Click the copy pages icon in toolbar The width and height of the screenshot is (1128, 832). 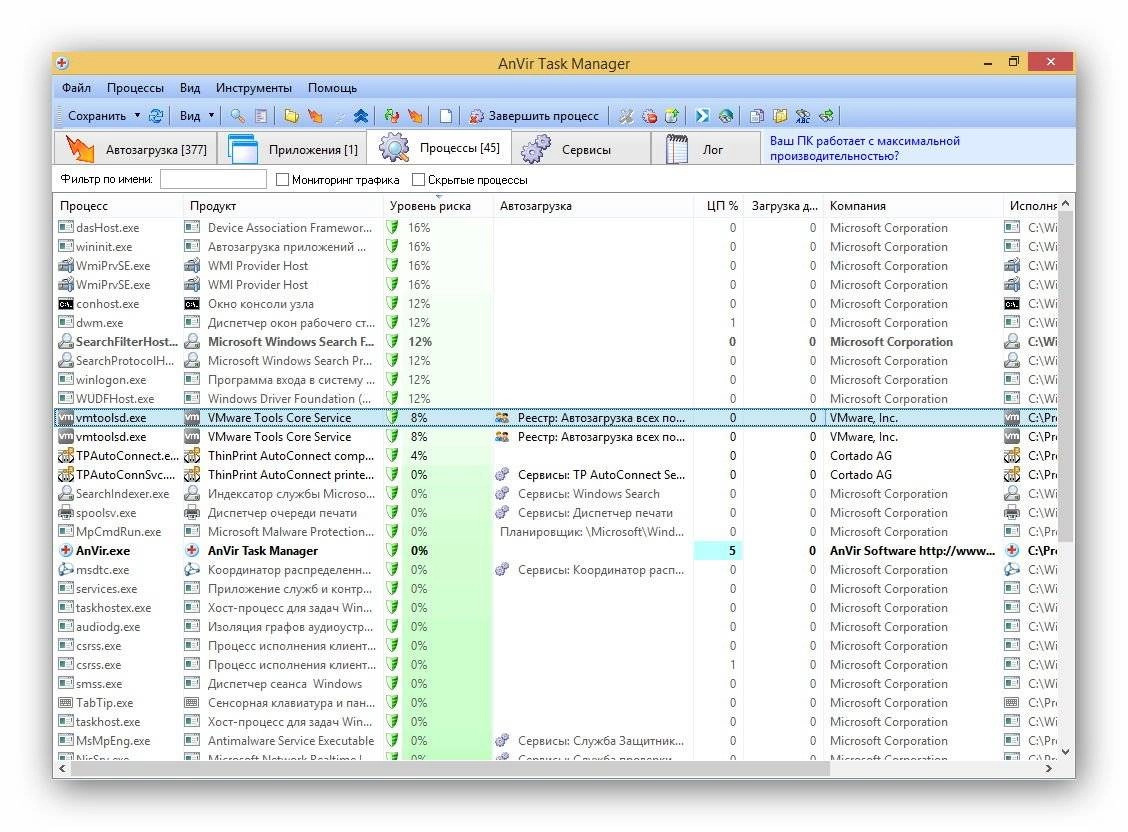click(757, 116)
